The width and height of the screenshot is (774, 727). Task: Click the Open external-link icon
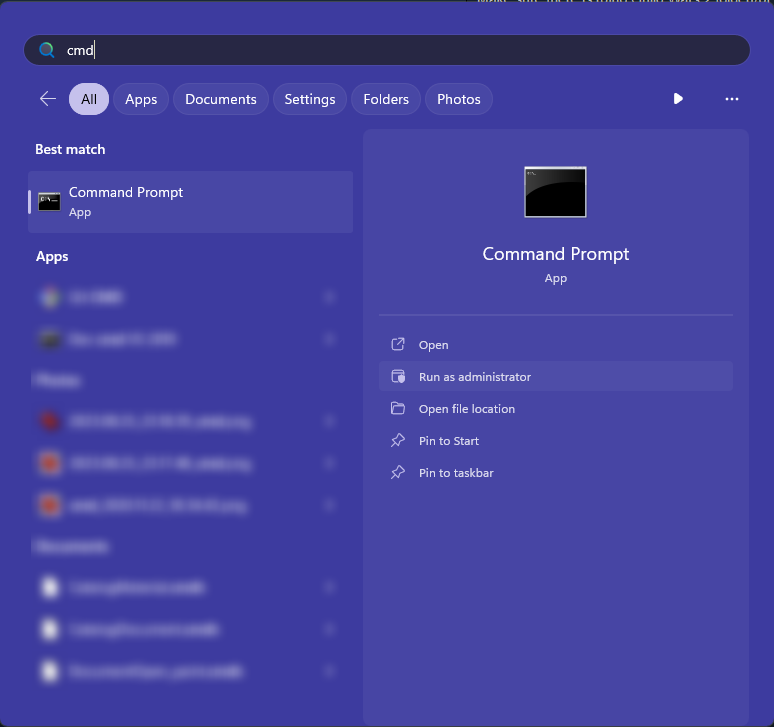[x=398, y=344]
